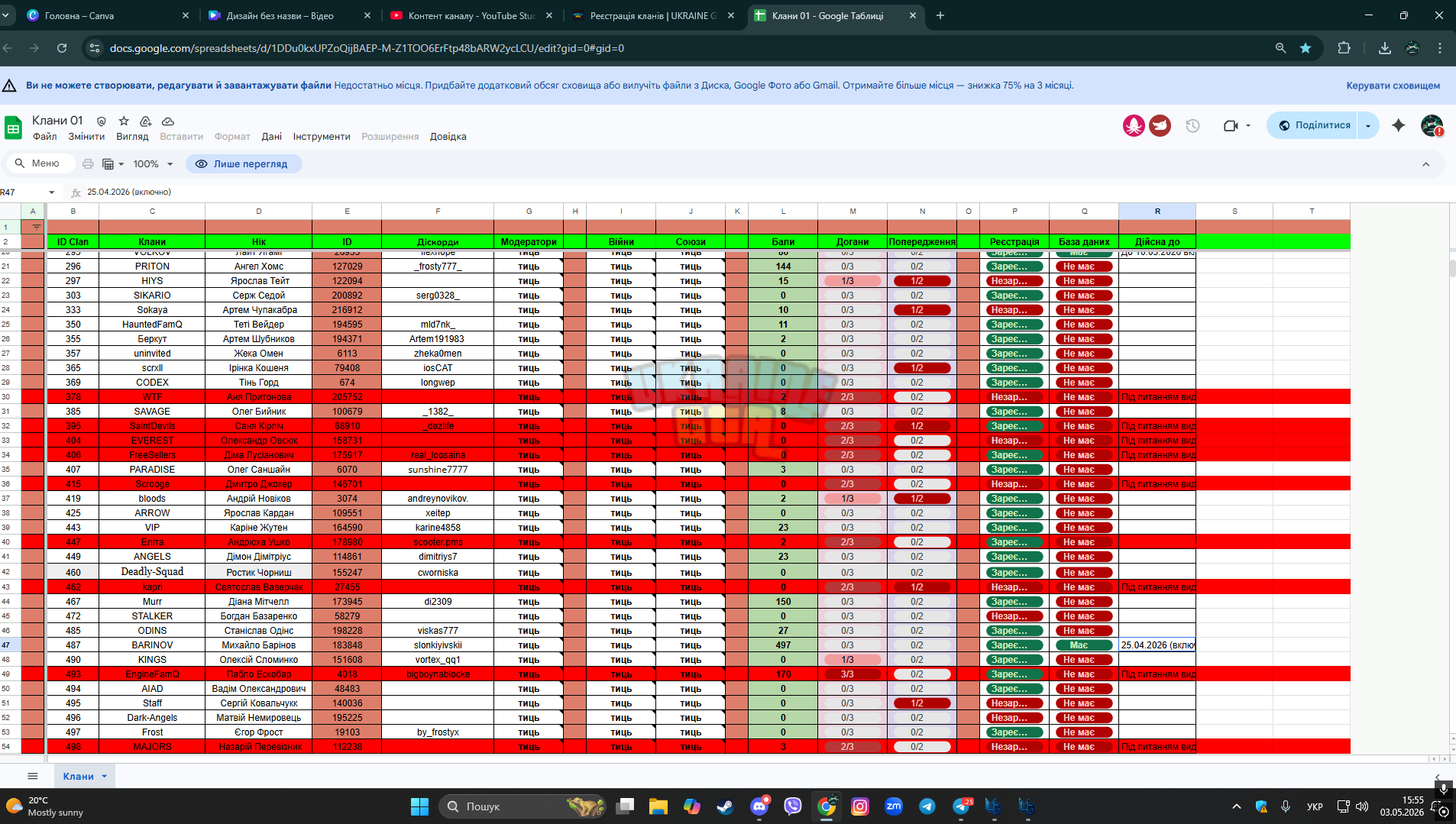Open the print icon in toolbar

tap(88, 163)
